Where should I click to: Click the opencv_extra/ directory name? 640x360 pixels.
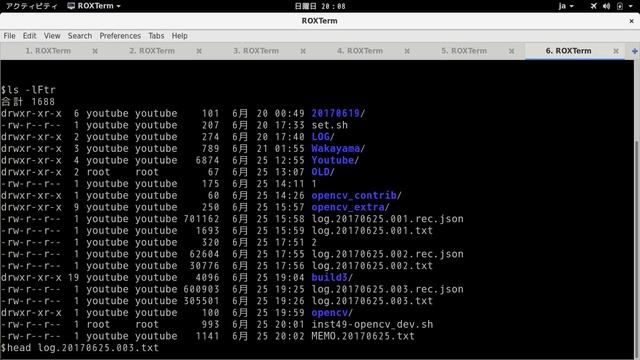coord(350,207)
